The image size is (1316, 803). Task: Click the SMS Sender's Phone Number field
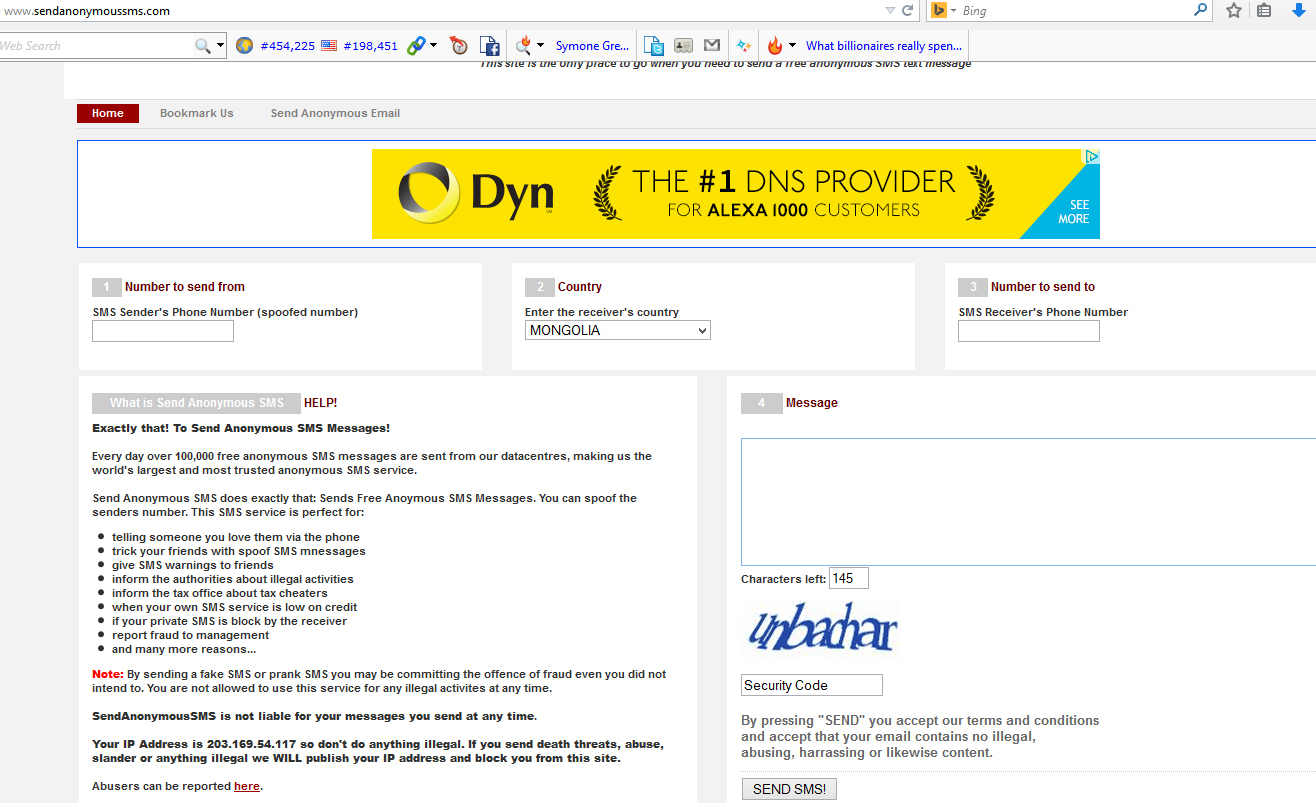pyautogui.click(x=163, y=331)
